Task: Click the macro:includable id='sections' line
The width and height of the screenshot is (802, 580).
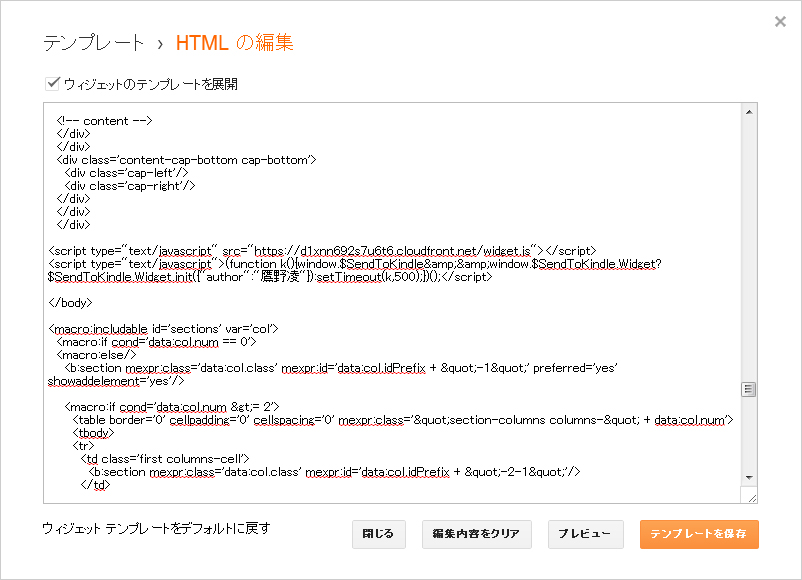Action: (163, 329)
